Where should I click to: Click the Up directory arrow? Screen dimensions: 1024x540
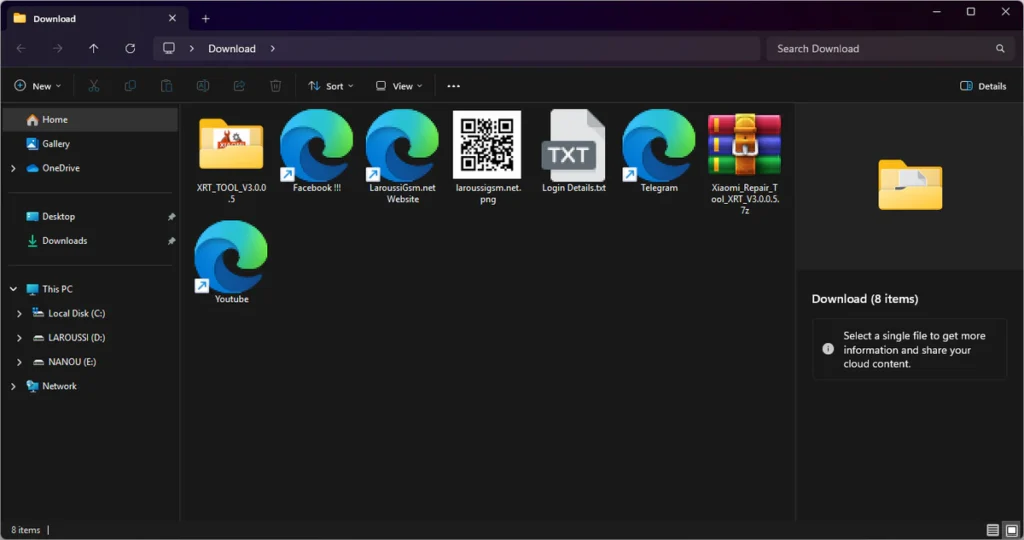click(93, 48)
